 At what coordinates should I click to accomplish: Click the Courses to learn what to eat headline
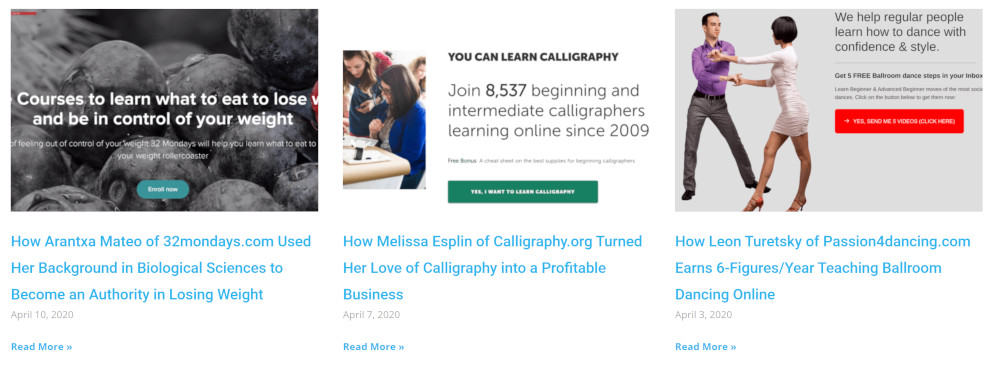167,109
